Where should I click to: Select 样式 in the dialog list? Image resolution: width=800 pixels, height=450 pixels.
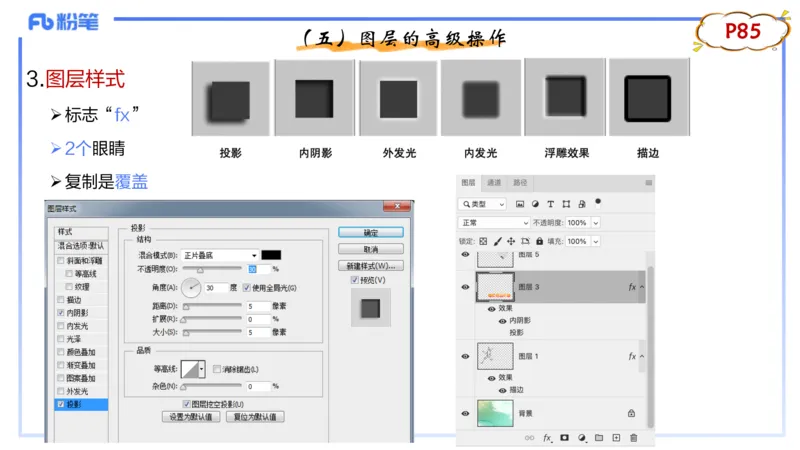click(x=81, y=232)
